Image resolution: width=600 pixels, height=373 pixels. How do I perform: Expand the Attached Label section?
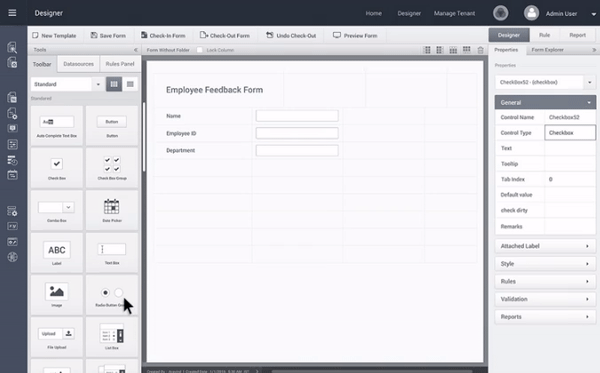(x=545, y=246)
